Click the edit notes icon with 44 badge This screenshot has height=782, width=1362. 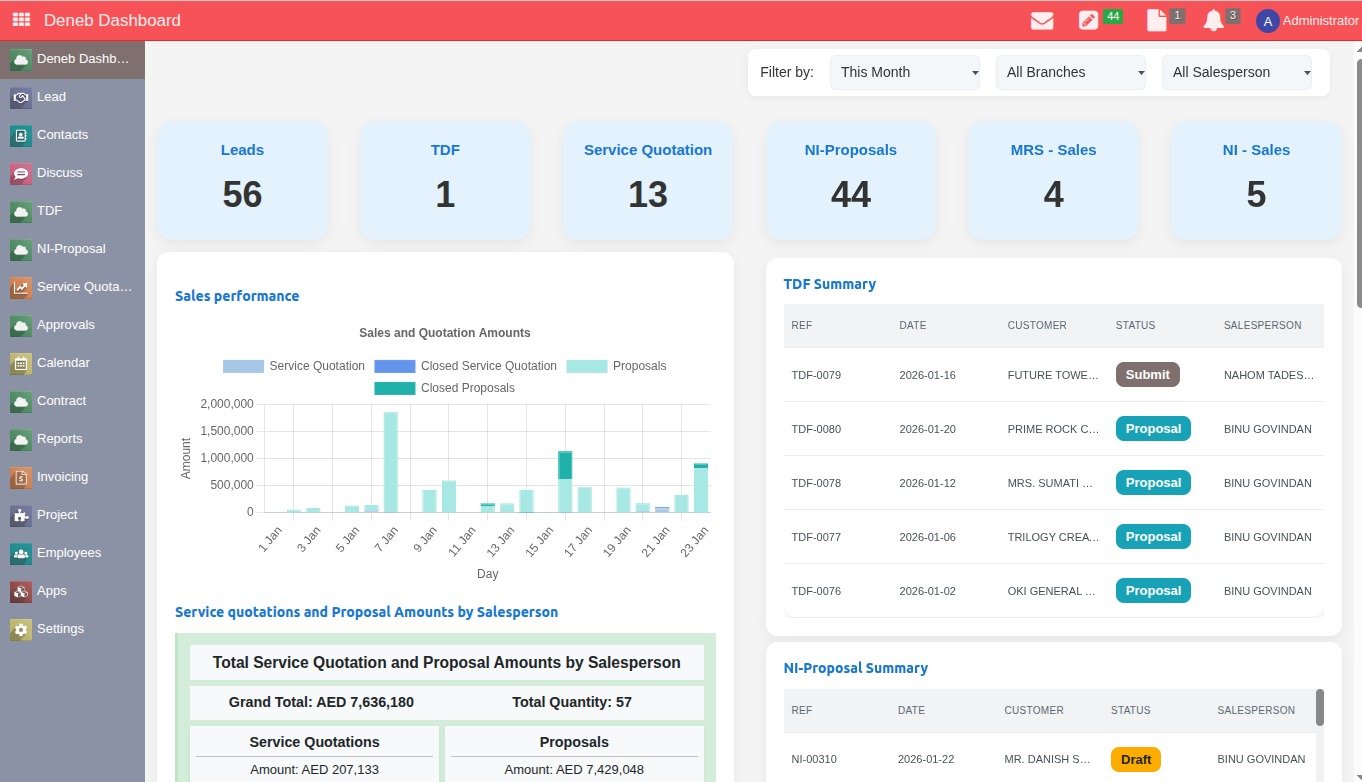[x=1089, y=20]
